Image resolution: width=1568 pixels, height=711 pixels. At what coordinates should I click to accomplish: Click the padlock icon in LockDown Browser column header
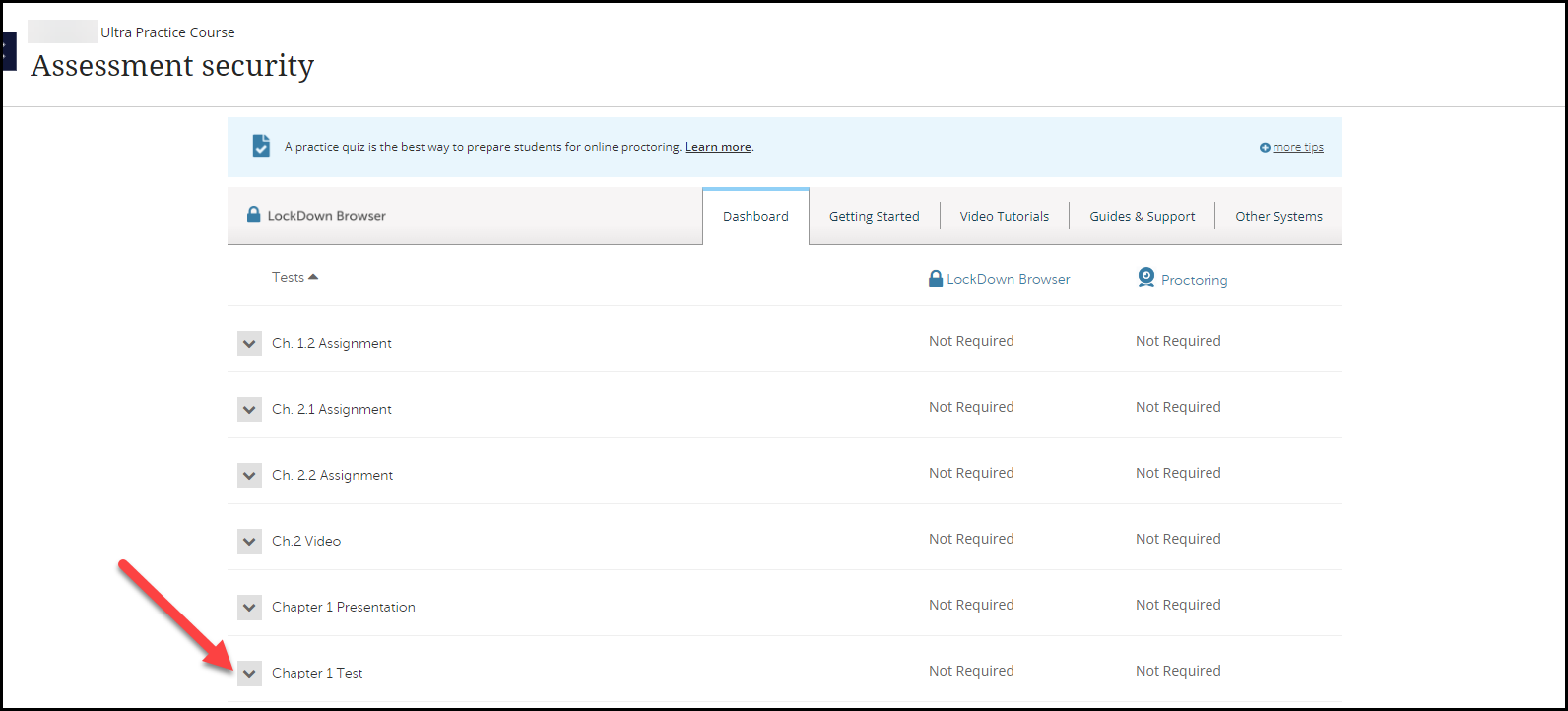click(936, 279)
